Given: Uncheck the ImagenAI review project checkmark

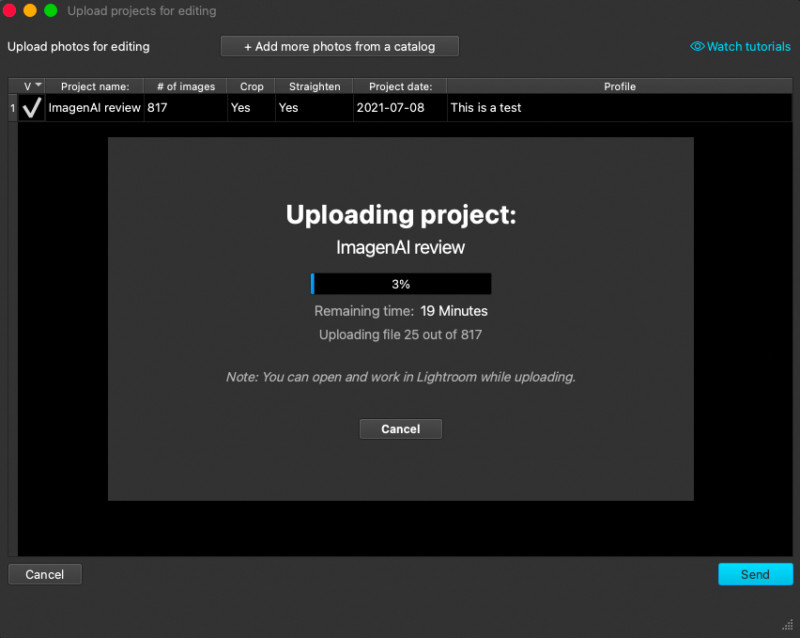Looking at the screenshot, I should [32, 108].
